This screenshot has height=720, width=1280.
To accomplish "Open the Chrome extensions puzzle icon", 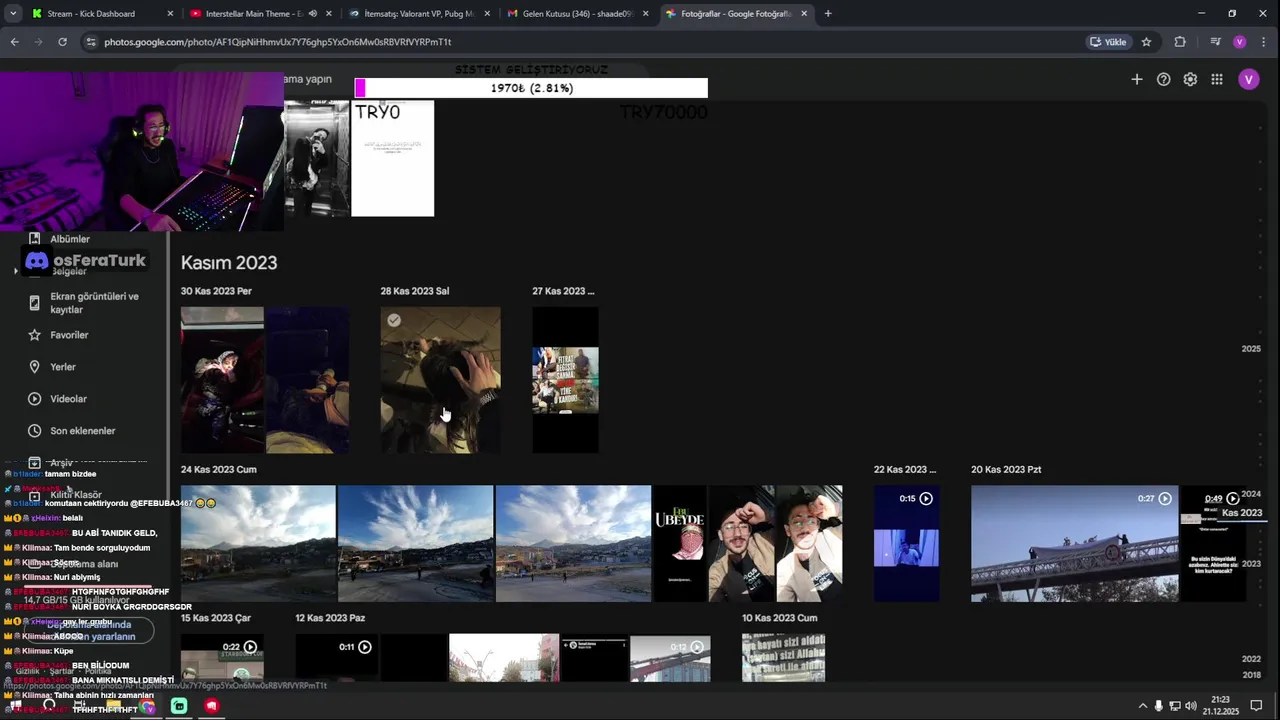I will pyautogui.click(x=1180, y=42).
